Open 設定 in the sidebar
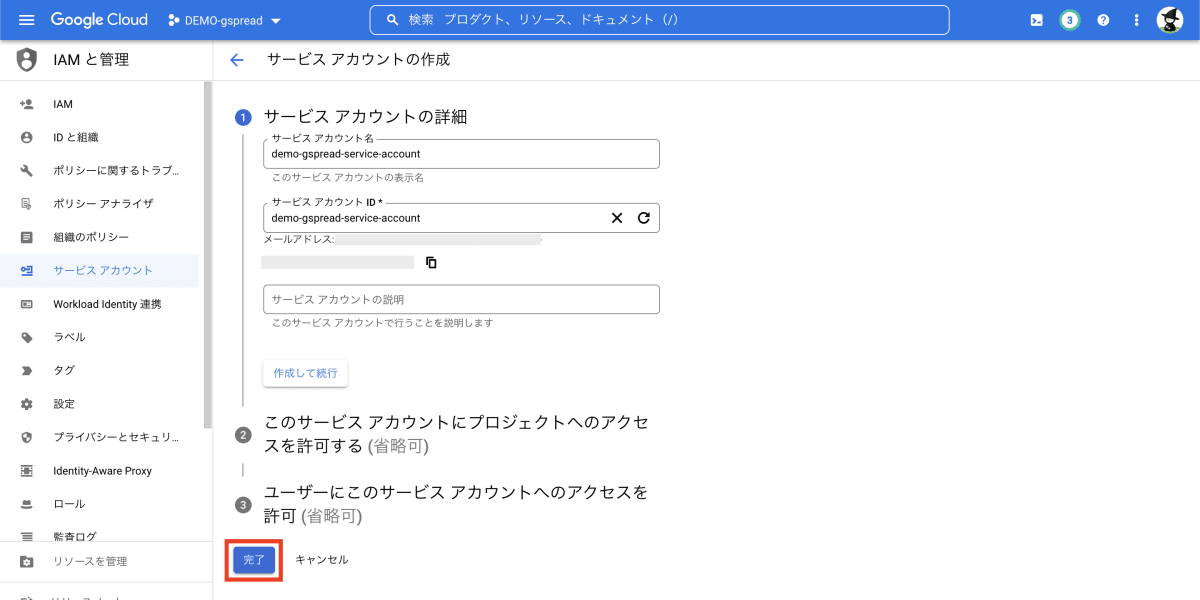1200x600 pixels. 64,404
